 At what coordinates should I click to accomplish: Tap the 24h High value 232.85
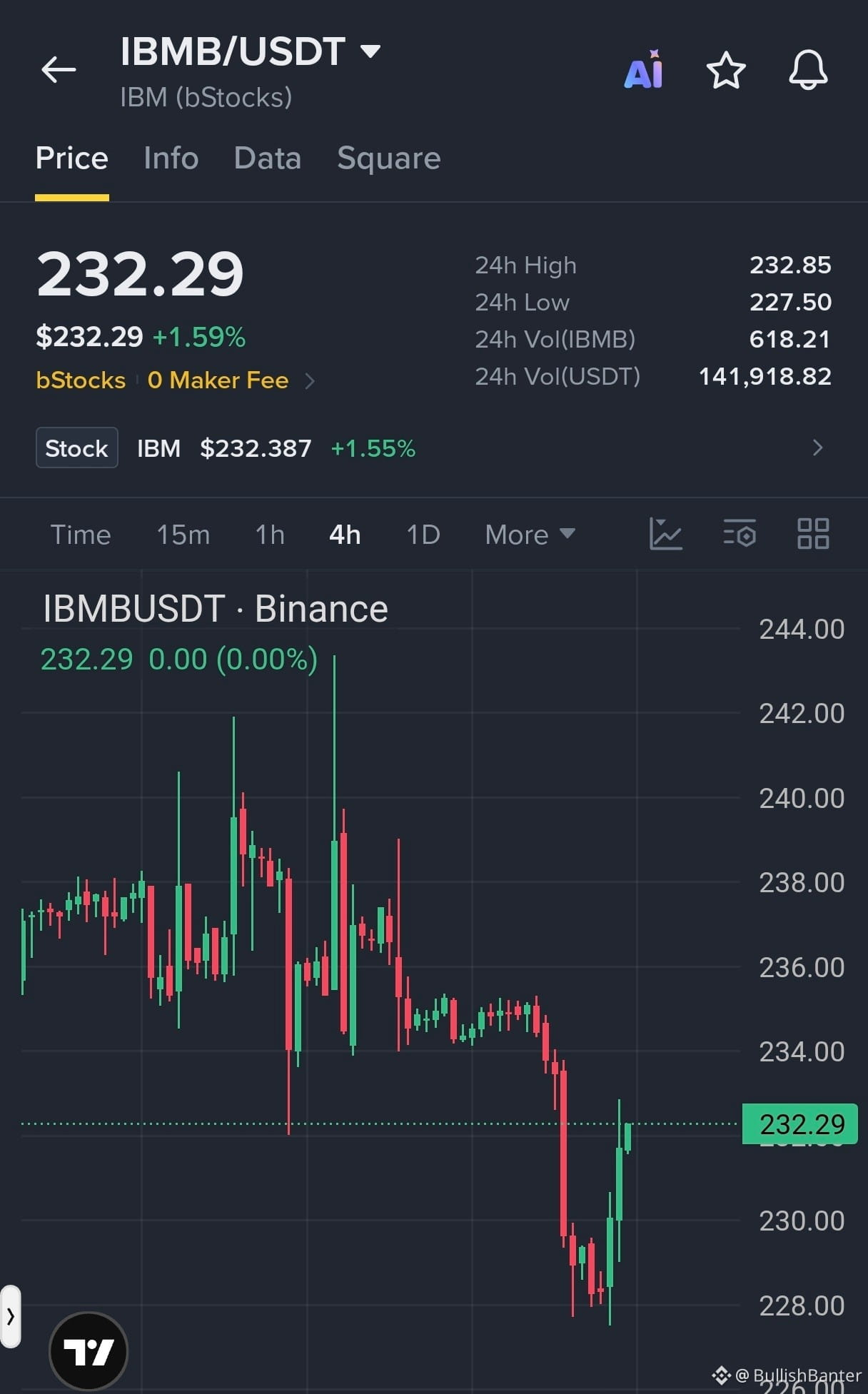tap(790, 266)
